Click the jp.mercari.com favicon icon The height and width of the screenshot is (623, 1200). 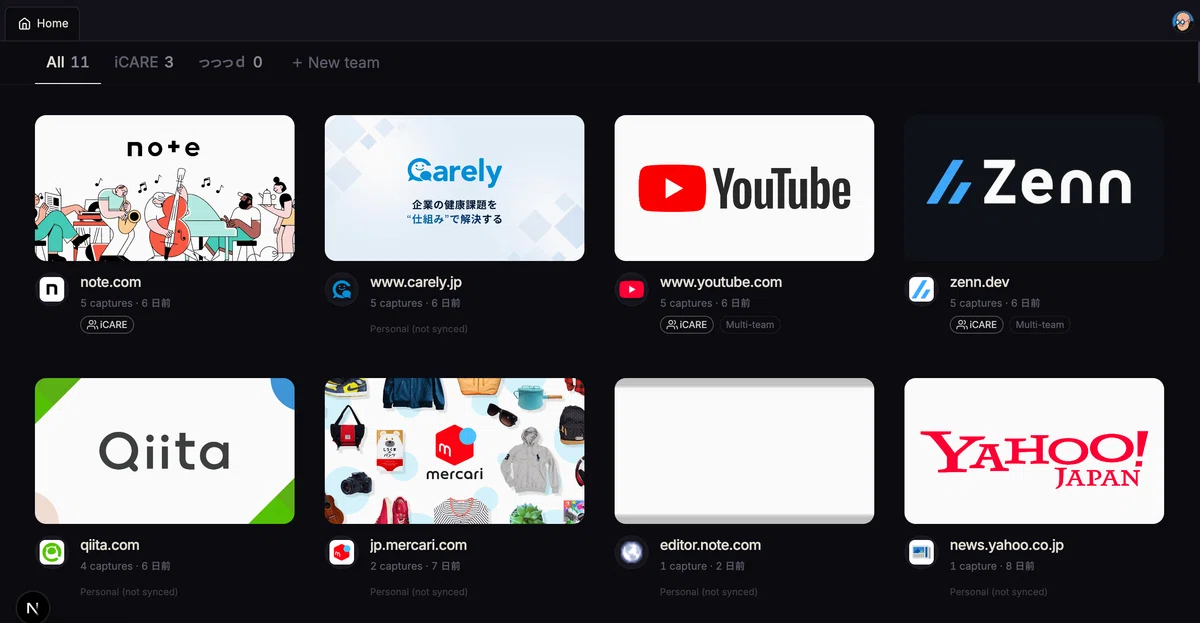pos(342,552)
